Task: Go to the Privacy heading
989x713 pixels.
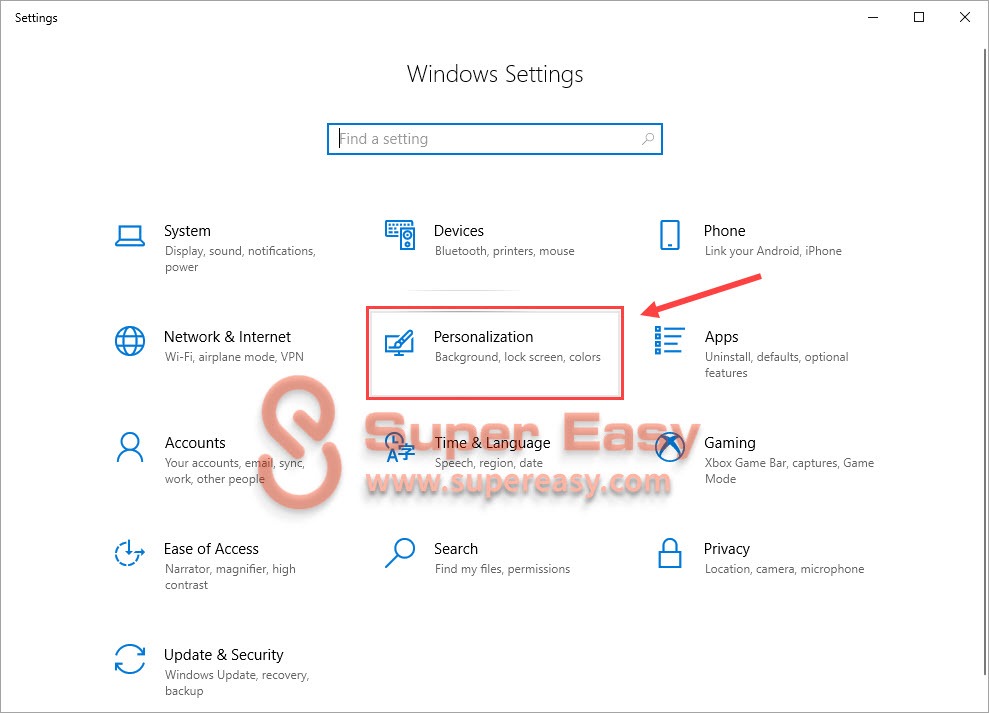Action: point(727,549)
